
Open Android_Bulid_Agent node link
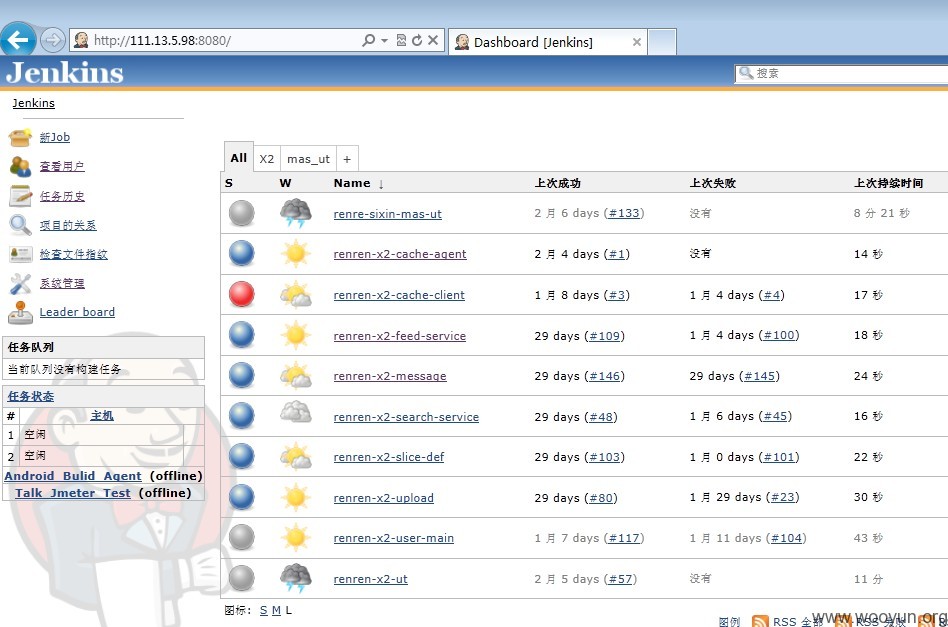coord(73,476)
